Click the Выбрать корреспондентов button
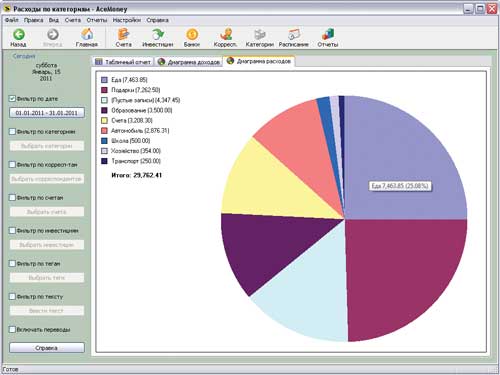Screen dimensions: 500x375 click(x=47, y=179)
